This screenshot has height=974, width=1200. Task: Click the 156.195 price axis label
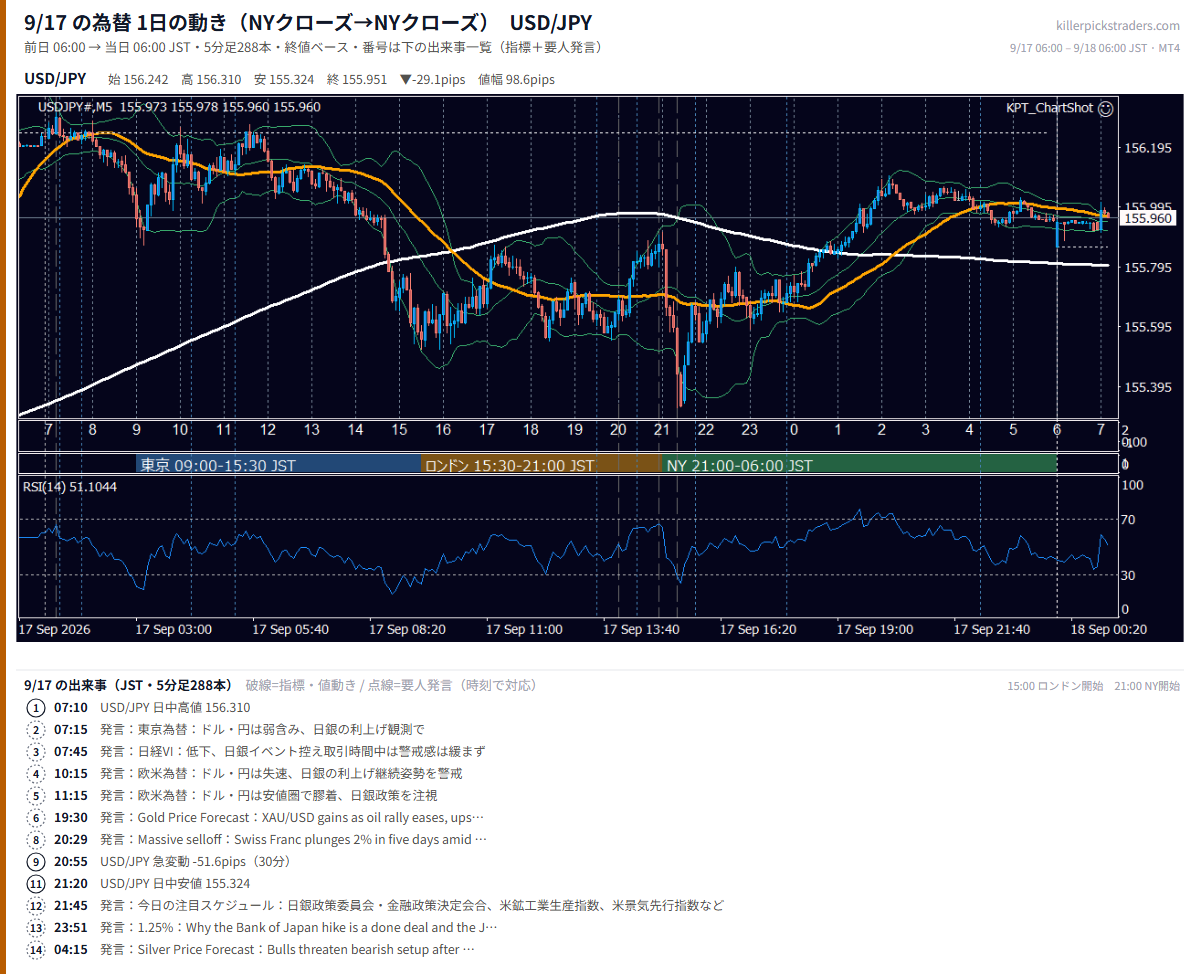1148,148
